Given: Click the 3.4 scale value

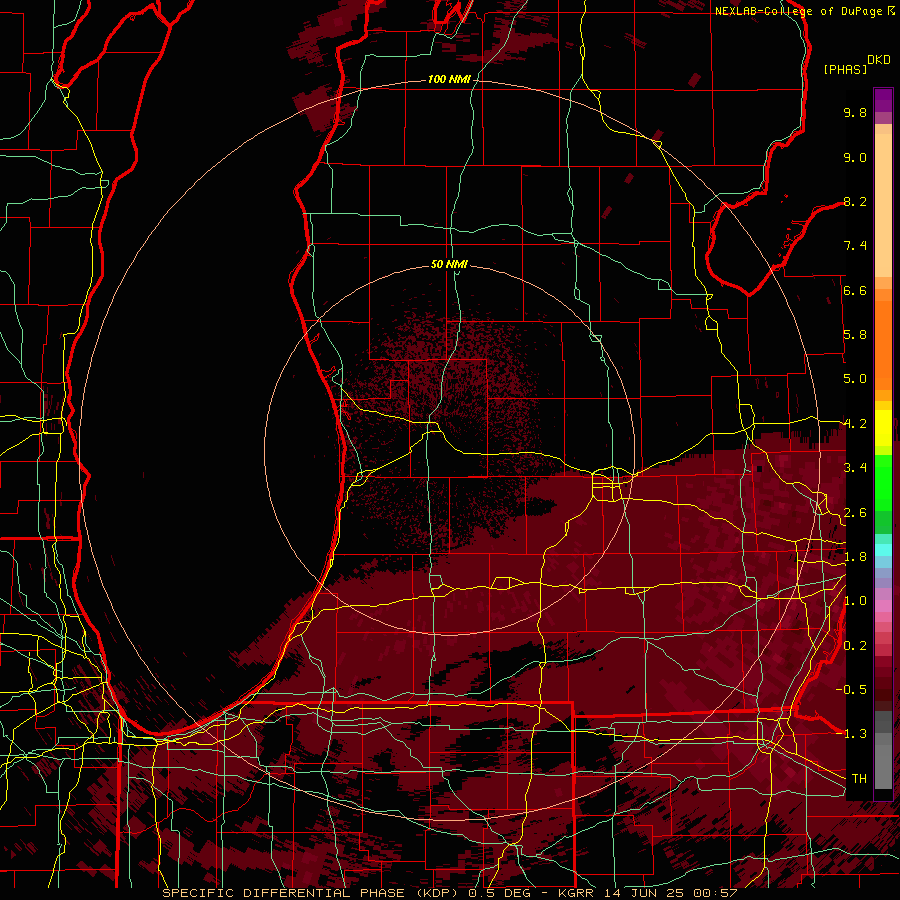Looking at the screenshot, I should (x=855, y=468).
